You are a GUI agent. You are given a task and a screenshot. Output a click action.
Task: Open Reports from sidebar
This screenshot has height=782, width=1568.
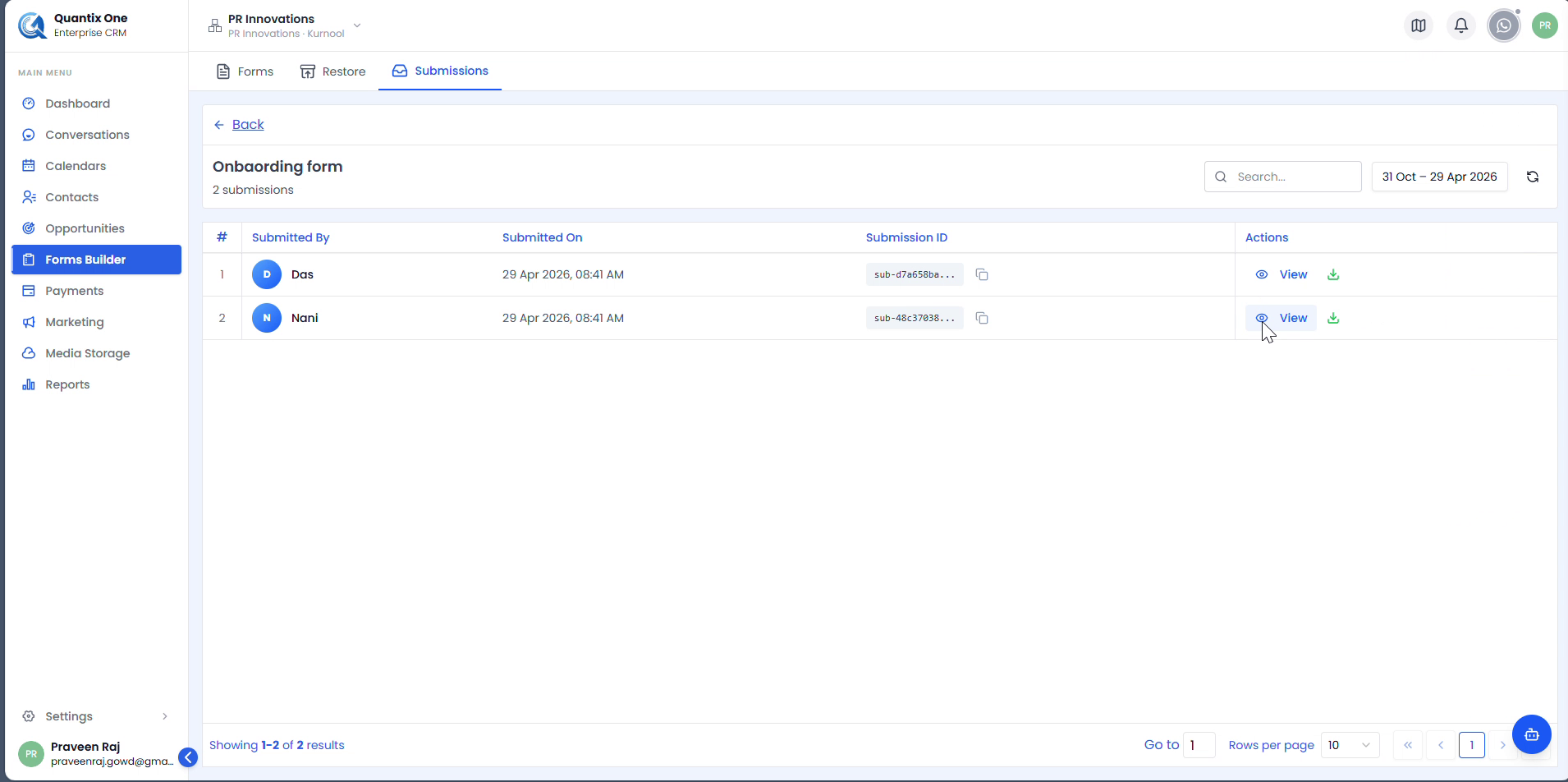click(96, 384)
